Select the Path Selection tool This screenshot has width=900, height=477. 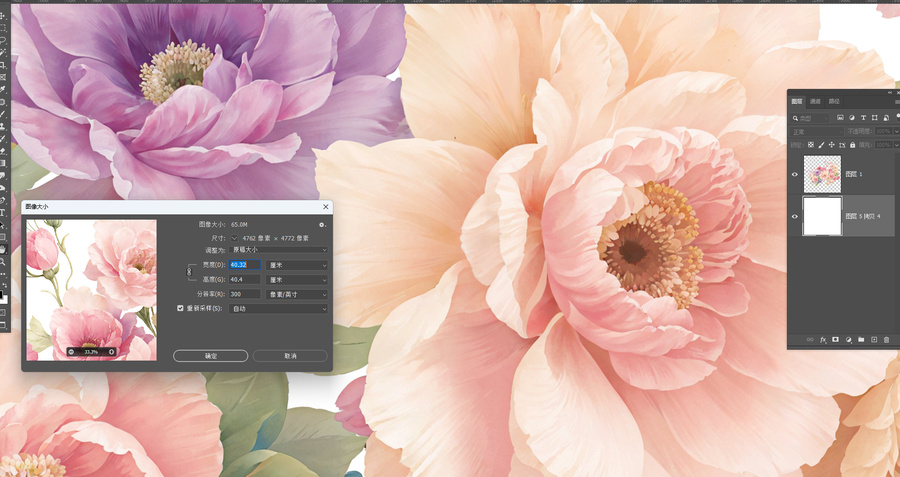pos(3,225)
